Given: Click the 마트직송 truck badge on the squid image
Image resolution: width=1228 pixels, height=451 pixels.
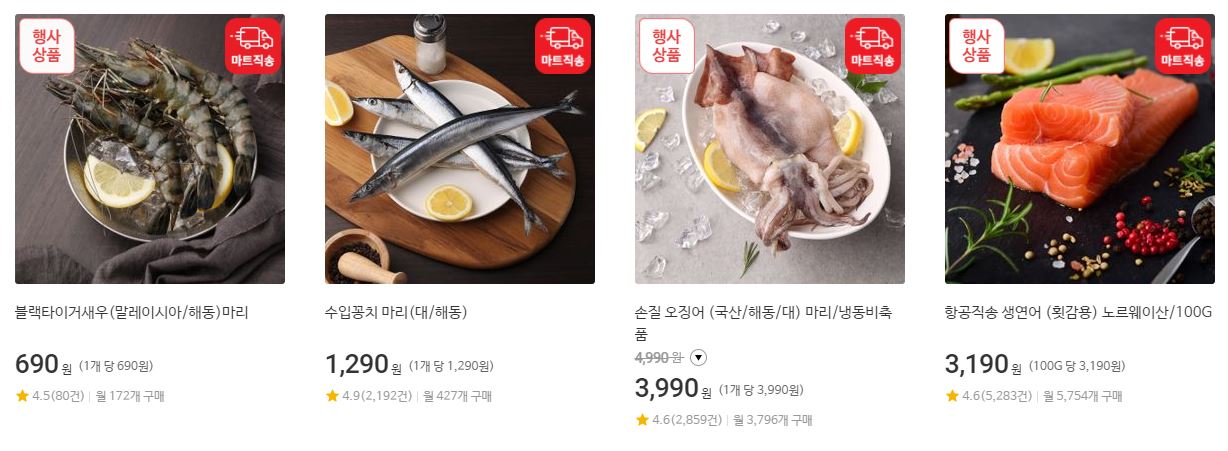Looking at the screenshot, I should [x=873, y=46].
